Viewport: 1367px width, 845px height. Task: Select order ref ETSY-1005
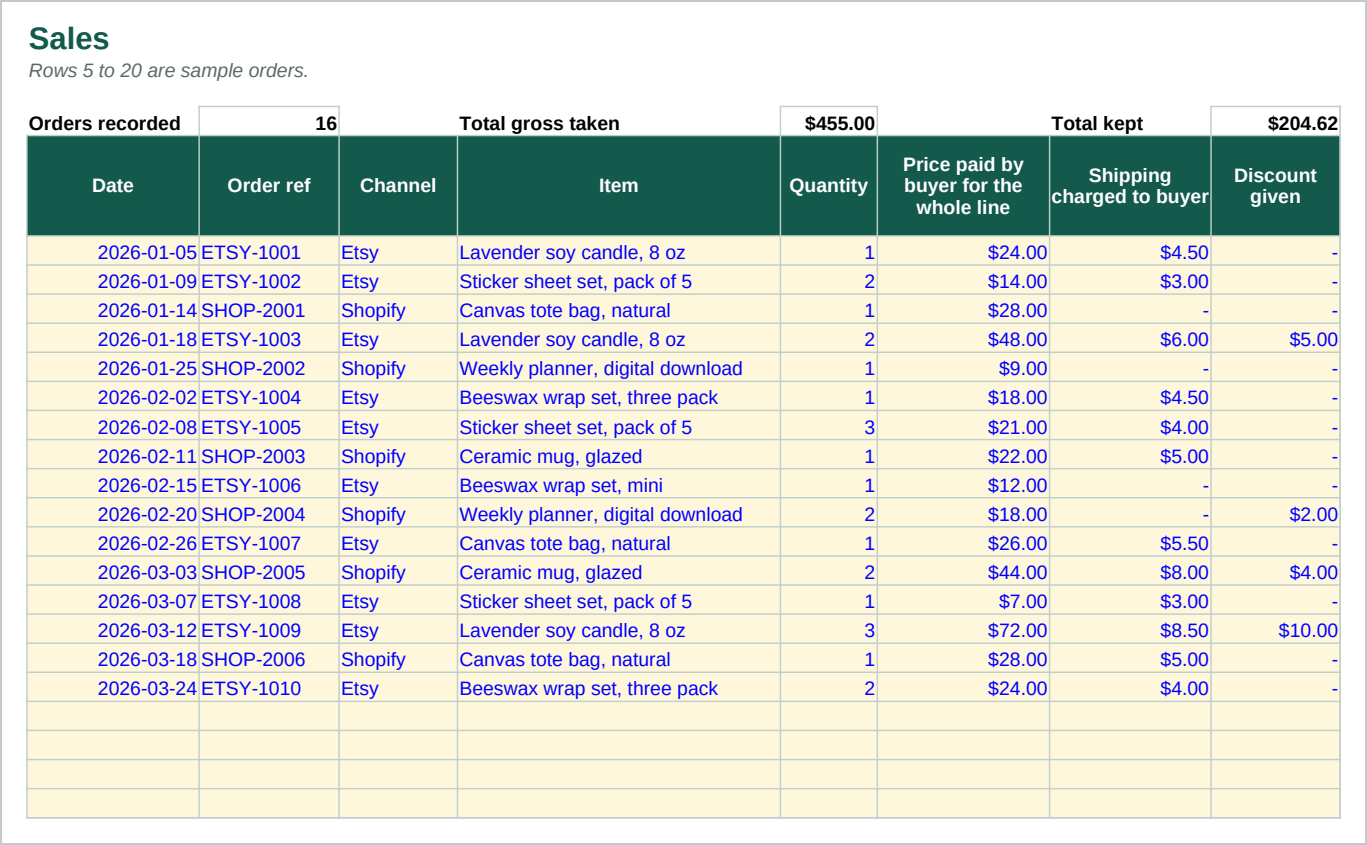(269, 427)
